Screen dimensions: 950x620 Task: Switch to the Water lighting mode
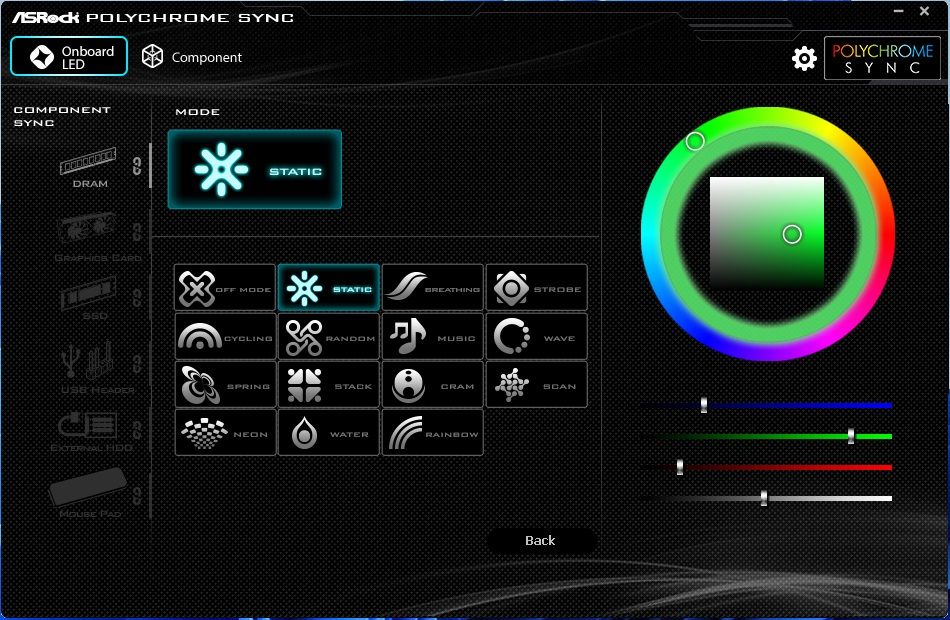pos(328,433)
